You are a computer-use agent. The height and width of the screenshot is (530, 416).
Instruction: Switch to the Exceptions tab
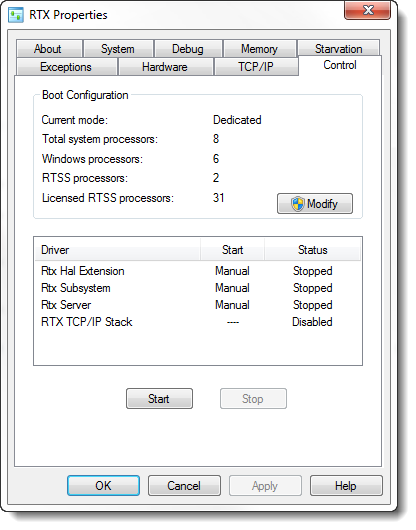pos(67,67)
